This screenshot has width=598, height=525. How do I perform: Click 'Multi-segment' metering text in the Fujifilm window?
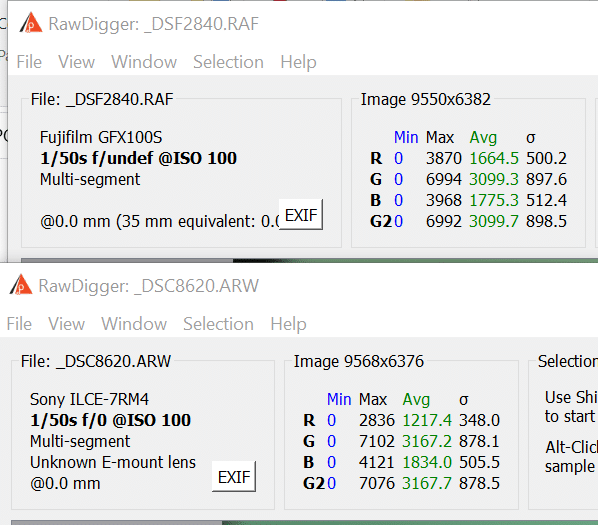click(x=90, y=180)
